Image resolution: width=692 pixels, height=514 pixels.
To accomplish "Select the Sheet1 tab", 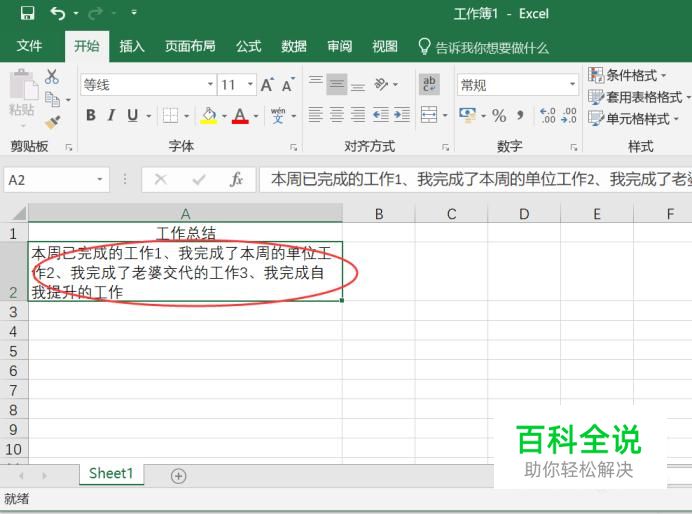I will tap(111, 473).
